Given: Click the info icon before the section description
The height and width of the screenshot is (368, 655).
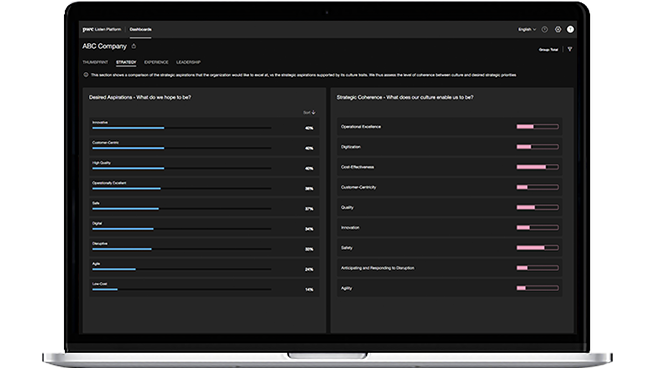Looking at the screenshot, I should pyautogui.click(x=86, y=75).
